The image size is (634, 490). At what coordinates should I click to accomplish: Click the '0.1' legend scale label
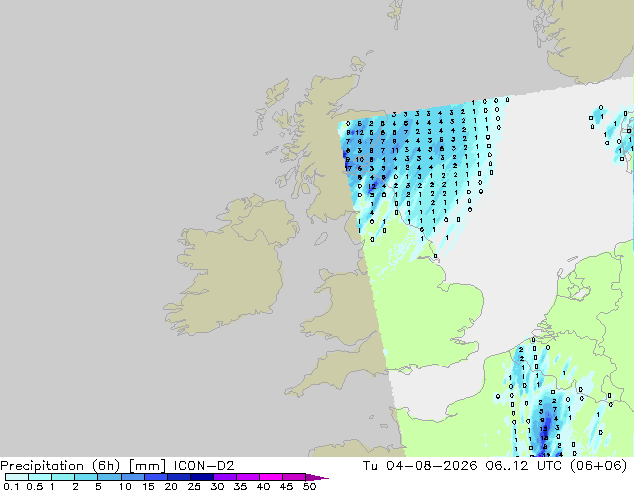tap(11, 486)
